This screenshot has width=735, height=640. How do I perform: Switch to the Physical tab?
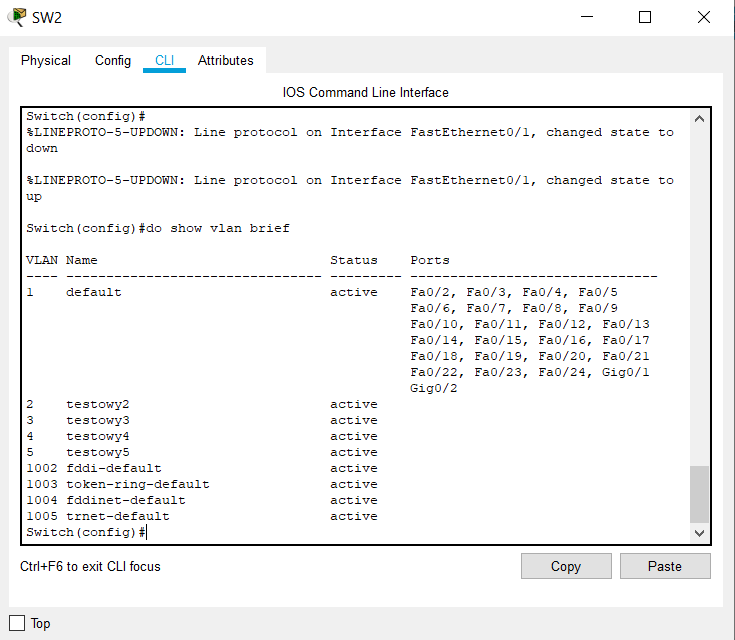tap(46, 60)
